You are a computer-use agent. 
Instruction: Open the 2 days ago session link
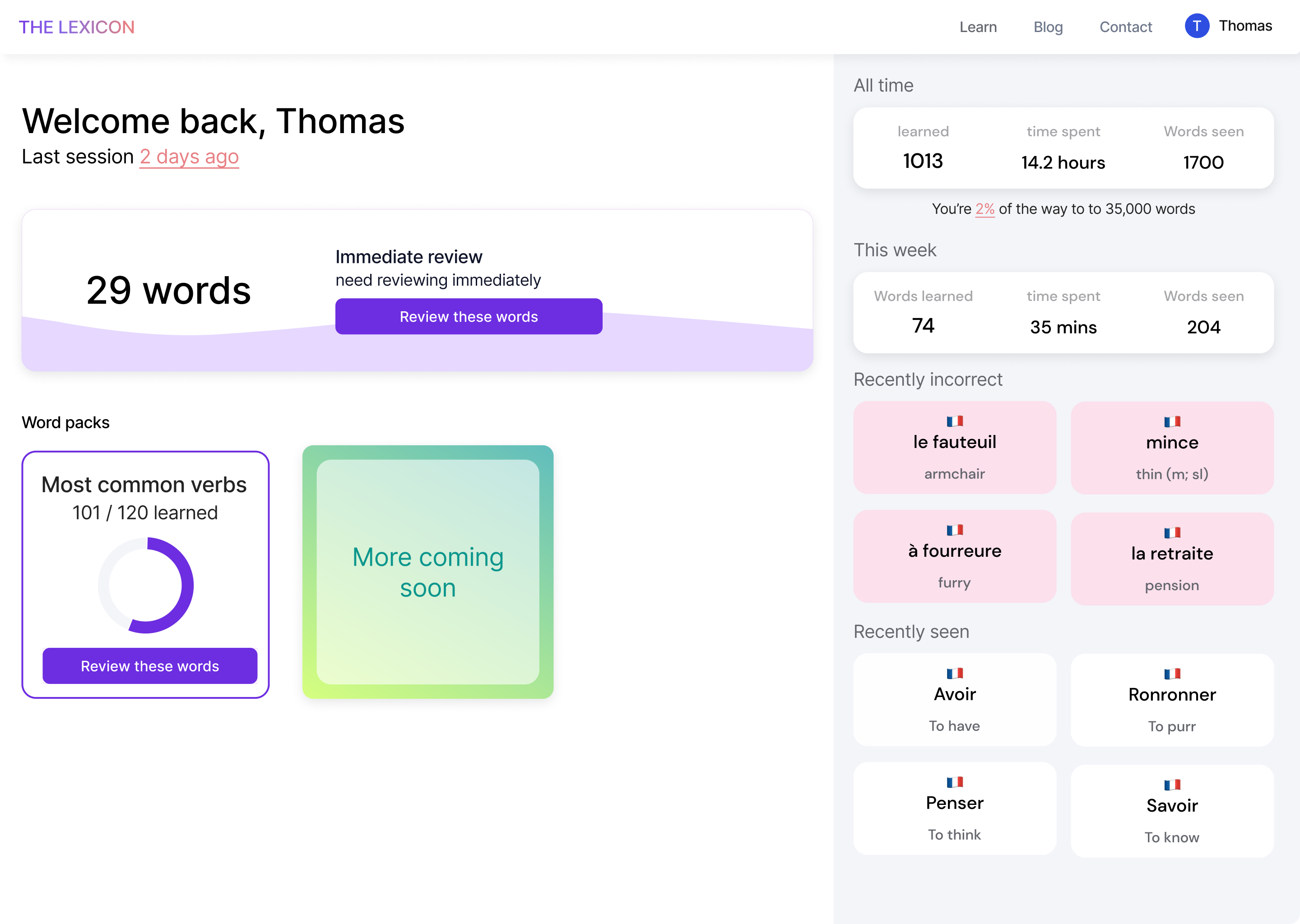point(189,157)
